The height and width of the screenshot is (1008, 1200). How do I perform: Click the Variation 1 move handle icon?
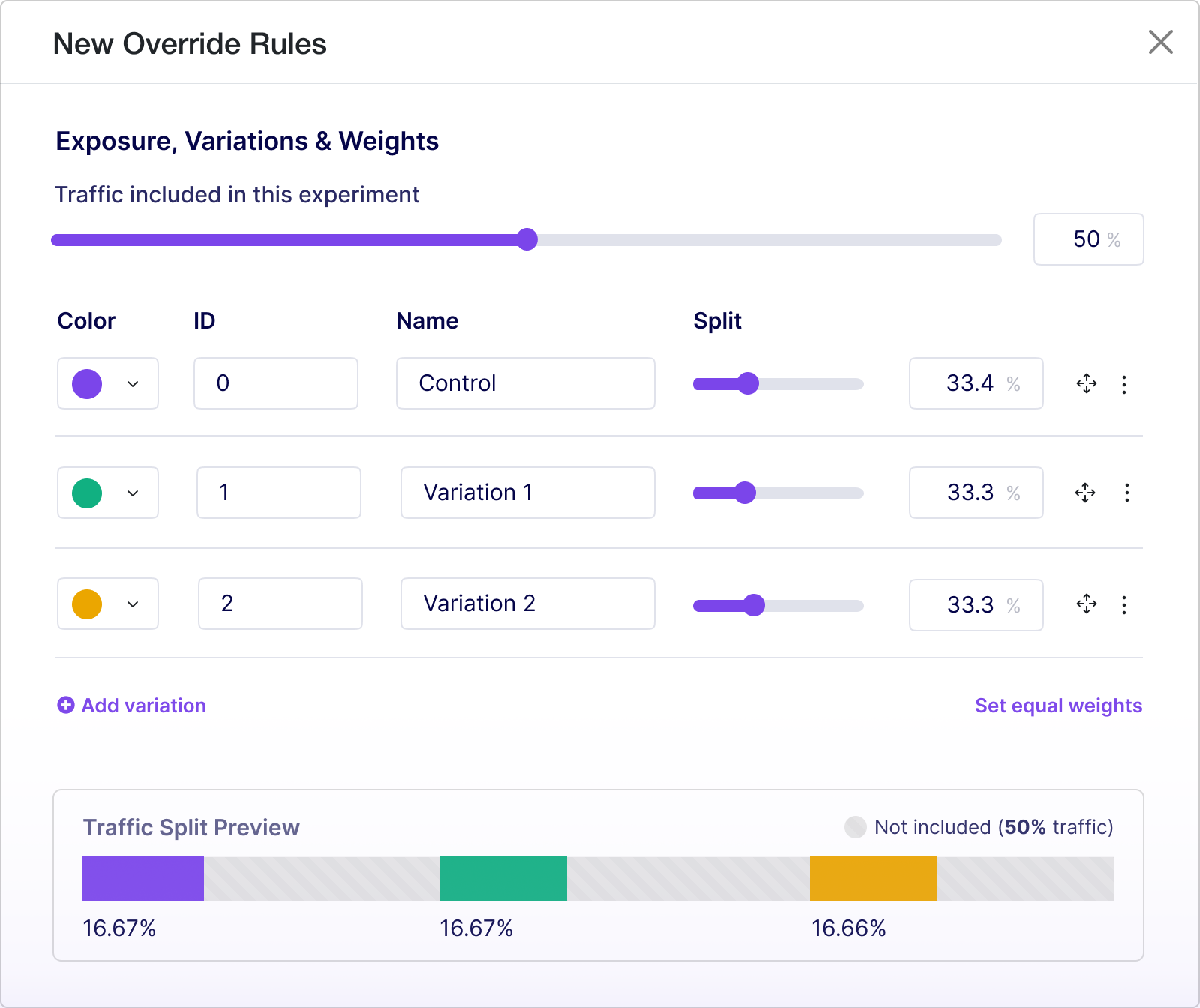[1087, 493]
